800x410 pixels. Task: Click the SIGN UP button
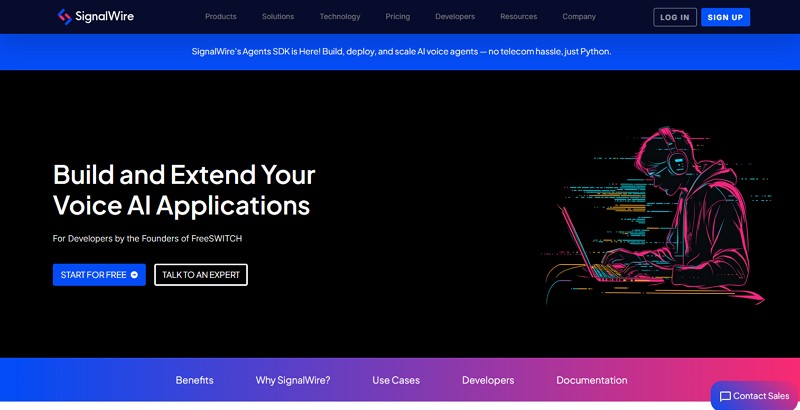tap(725, 17)
